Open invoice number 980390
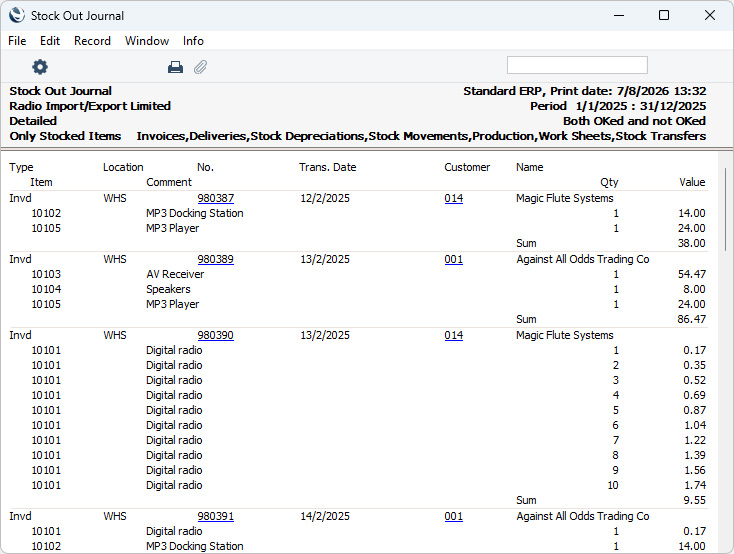734x554 pixels. (215, 335)
